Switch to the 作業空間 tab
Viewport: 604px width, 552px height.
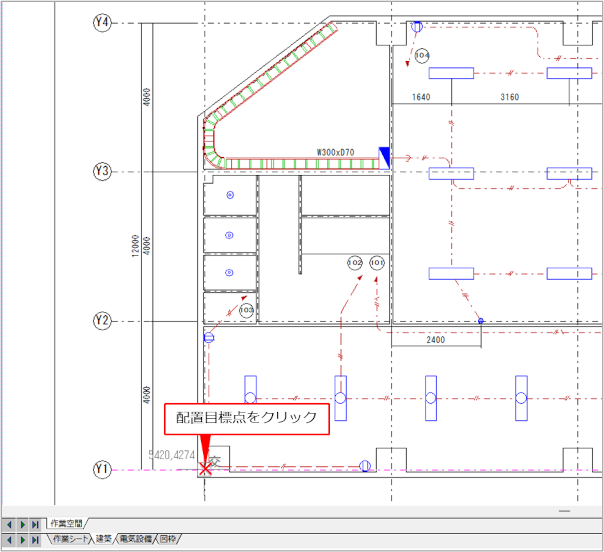click(67, 524)
